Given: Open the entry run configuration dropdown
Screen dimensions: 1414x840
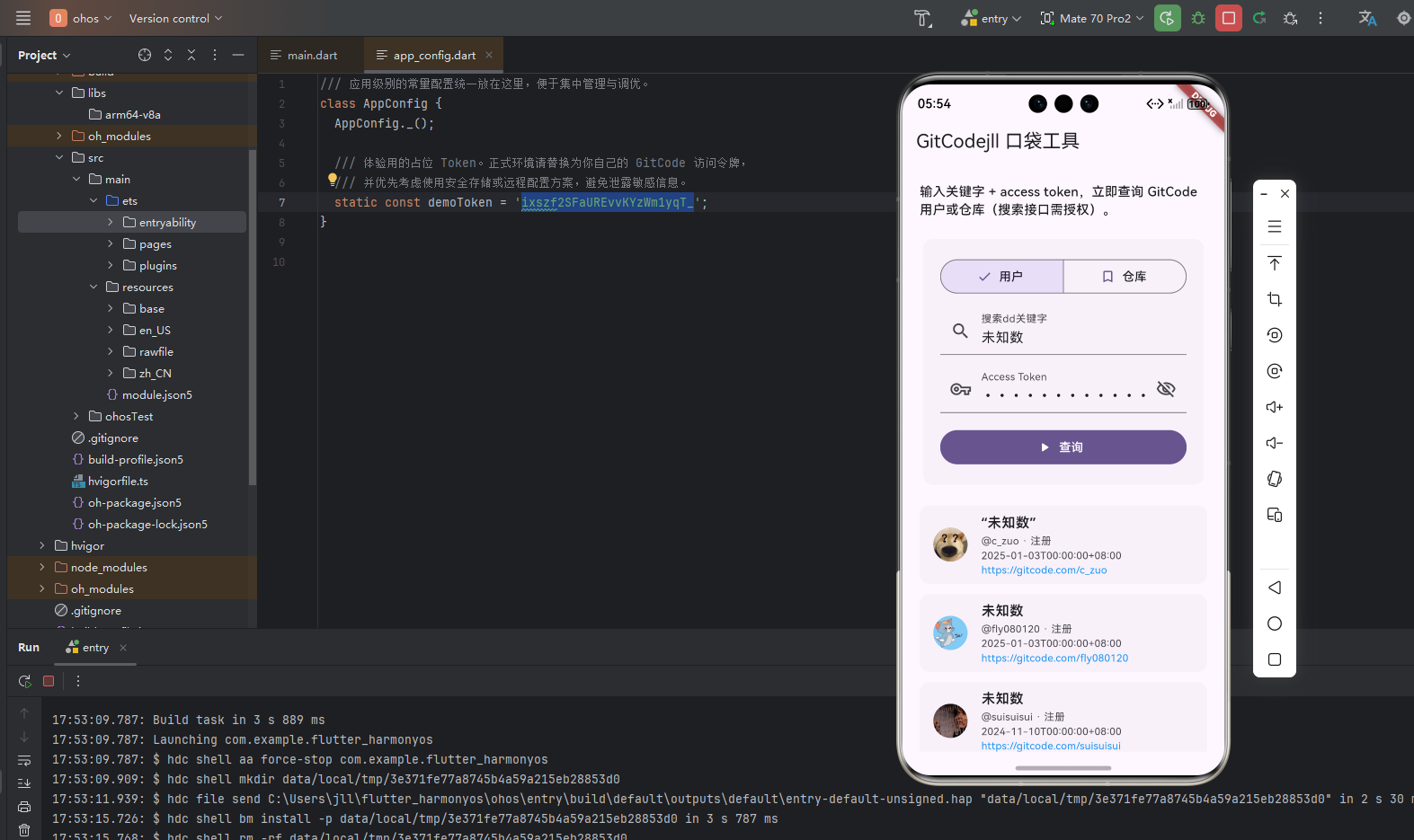Looking at the screenshot, I should pyautogui.click(x=992, y=18).
